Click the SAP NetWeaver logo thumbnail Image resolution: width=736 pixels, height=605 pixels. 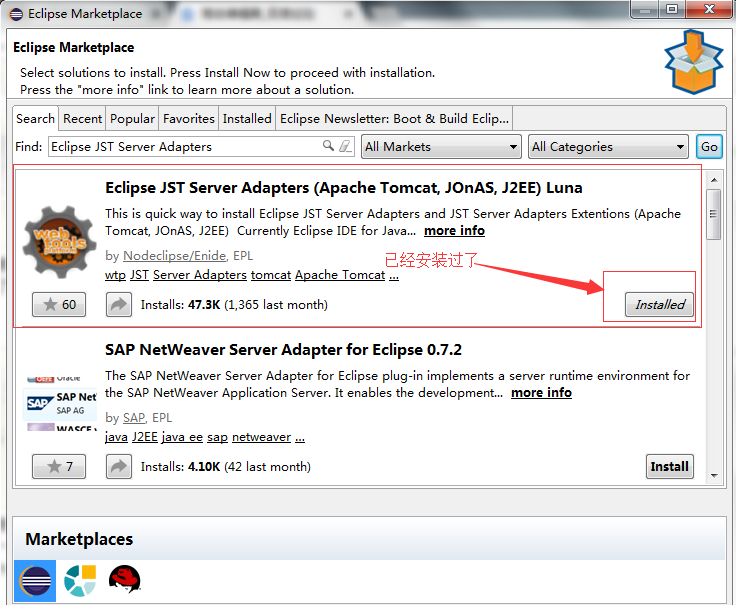pyautogui.click(x=60, y=403)
